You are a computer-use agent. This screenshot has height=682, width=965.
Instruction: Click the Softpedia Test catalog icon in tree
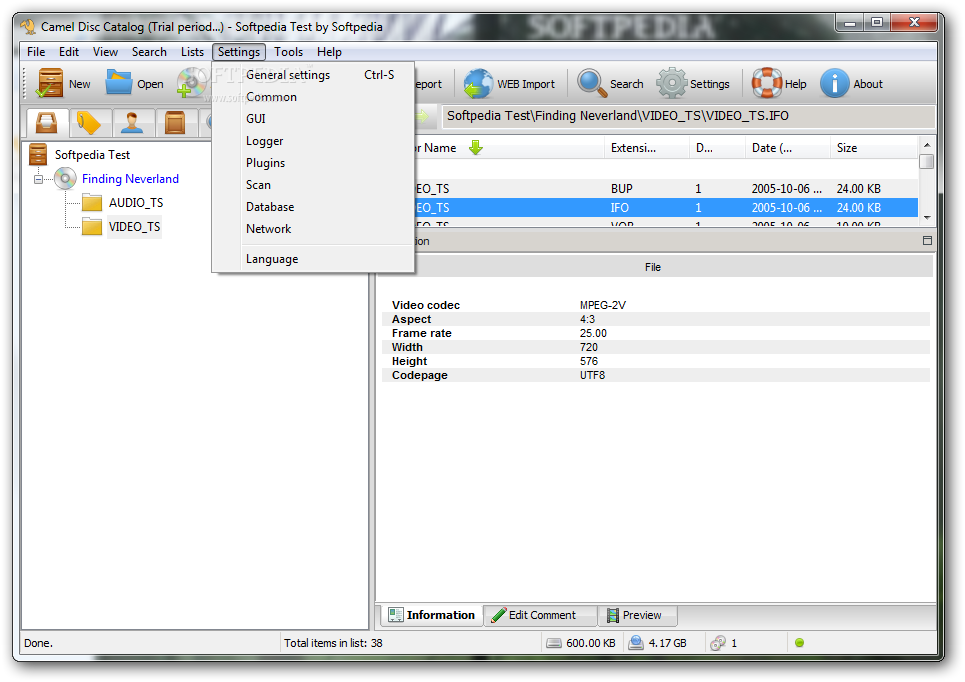(x=38, y=154)
